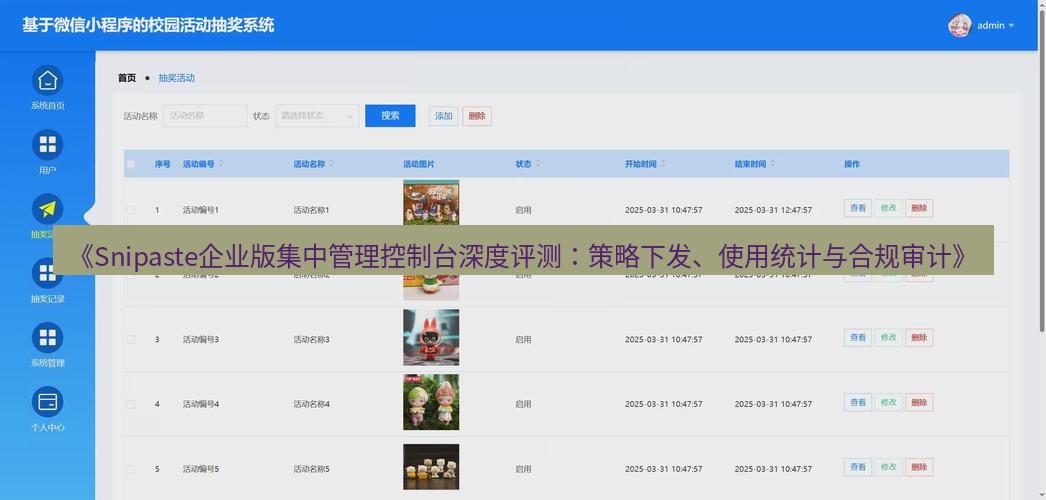1046x500 pixels.
Task: Click 修改 for 活动名称5
Action: tap(889, 467)
